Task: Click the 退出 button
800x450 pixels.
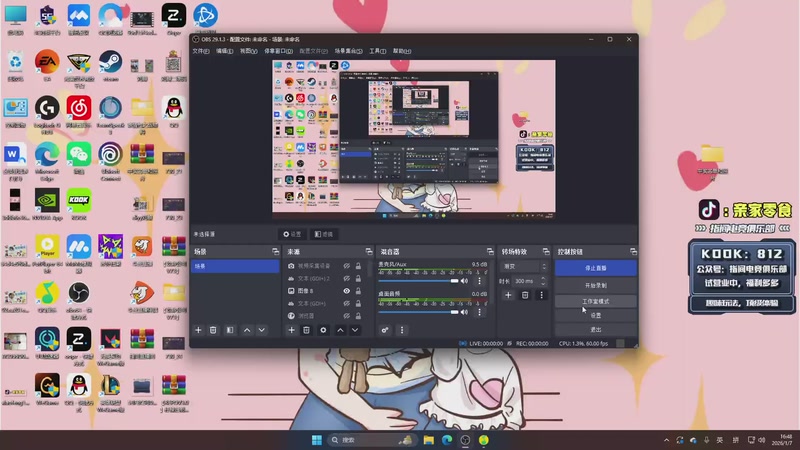Action: (595, 330)
